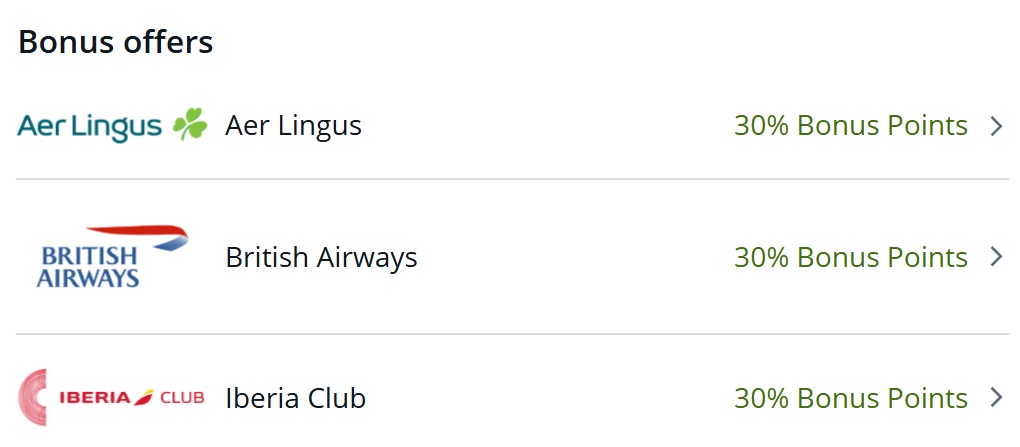The height and width of the screenshot is (447, 1020).
Task: Click the divider line above Iberia Club row
Action: [x=512, y=334]
